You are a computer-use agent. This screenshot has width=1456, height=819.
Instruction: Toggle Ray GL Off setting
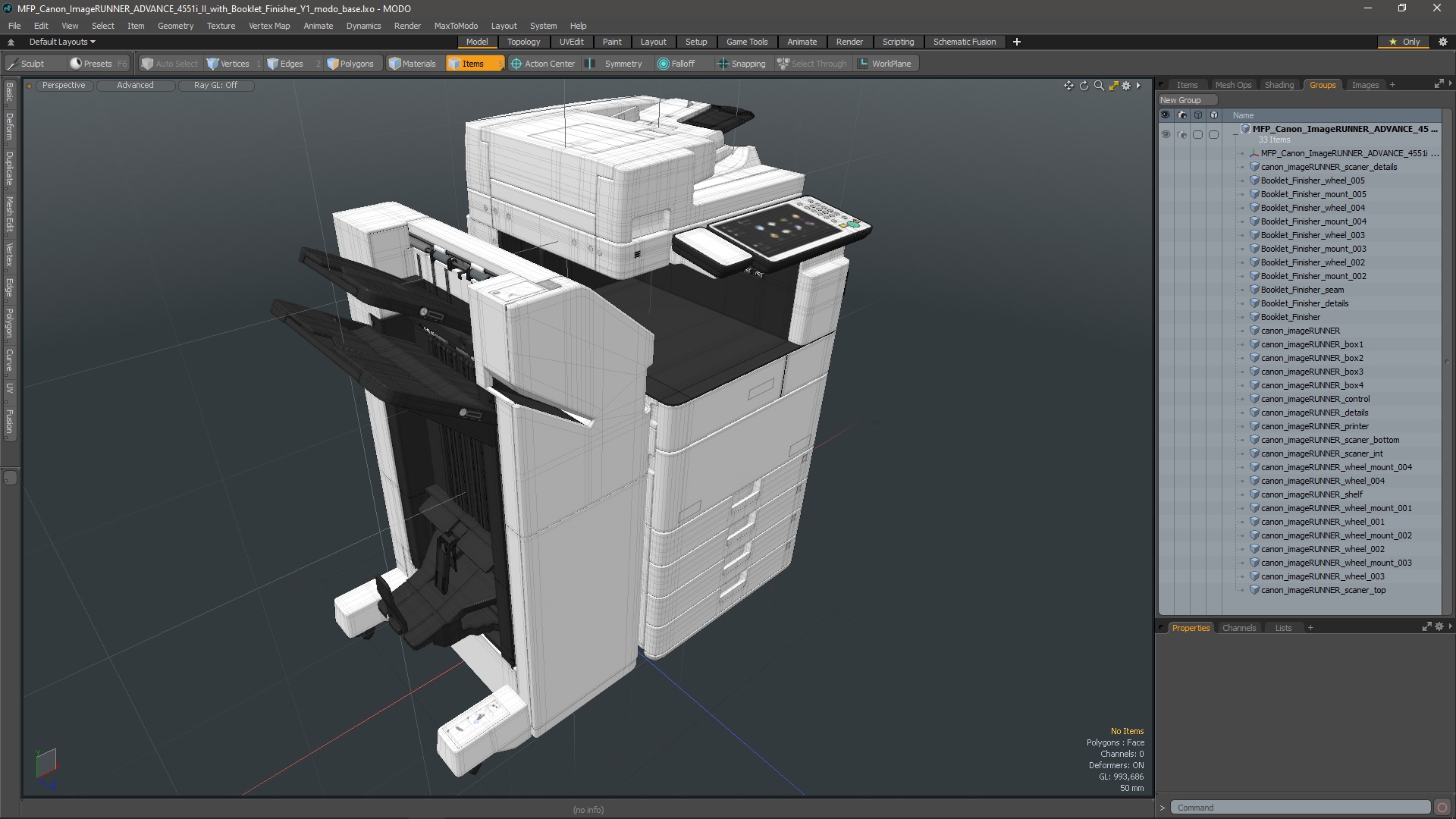point(215,85)
